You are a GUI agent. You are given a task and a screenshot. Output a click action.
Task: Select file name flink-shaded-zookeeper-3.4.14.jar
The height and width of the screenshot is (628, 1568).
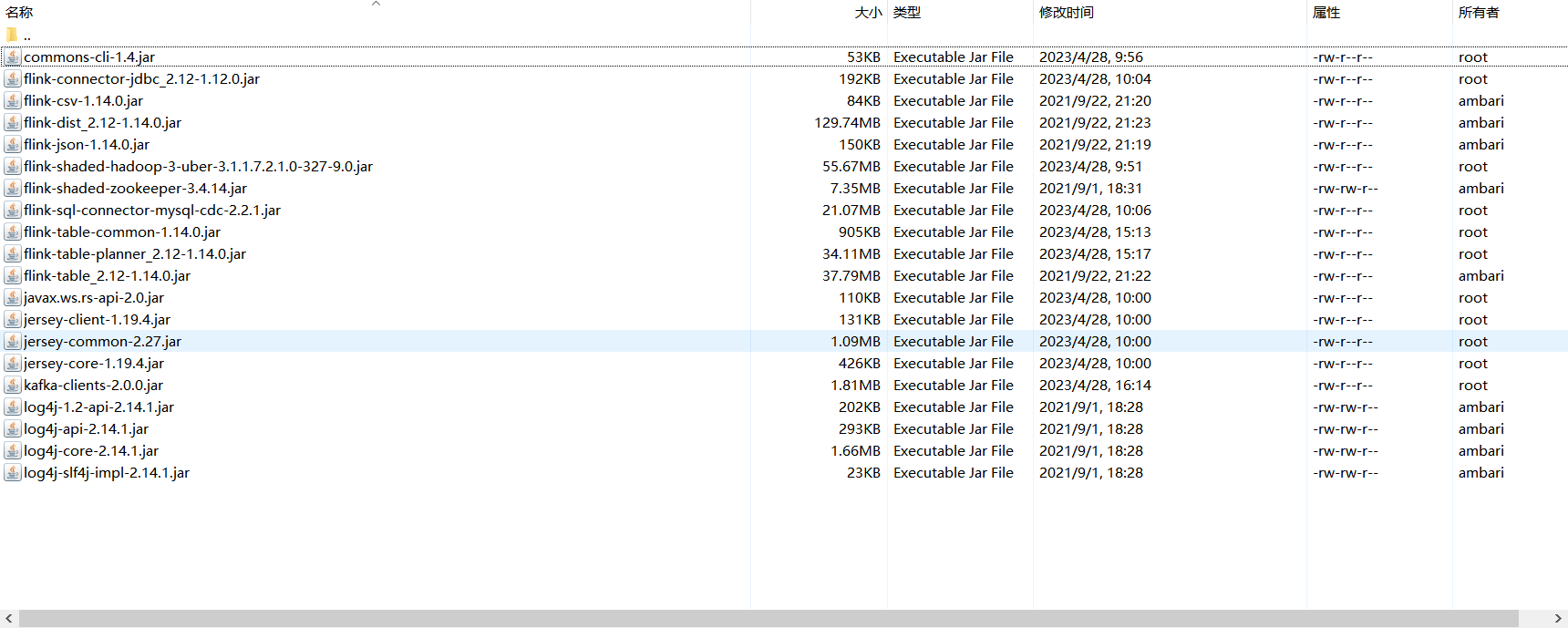[x=135, y=188]
